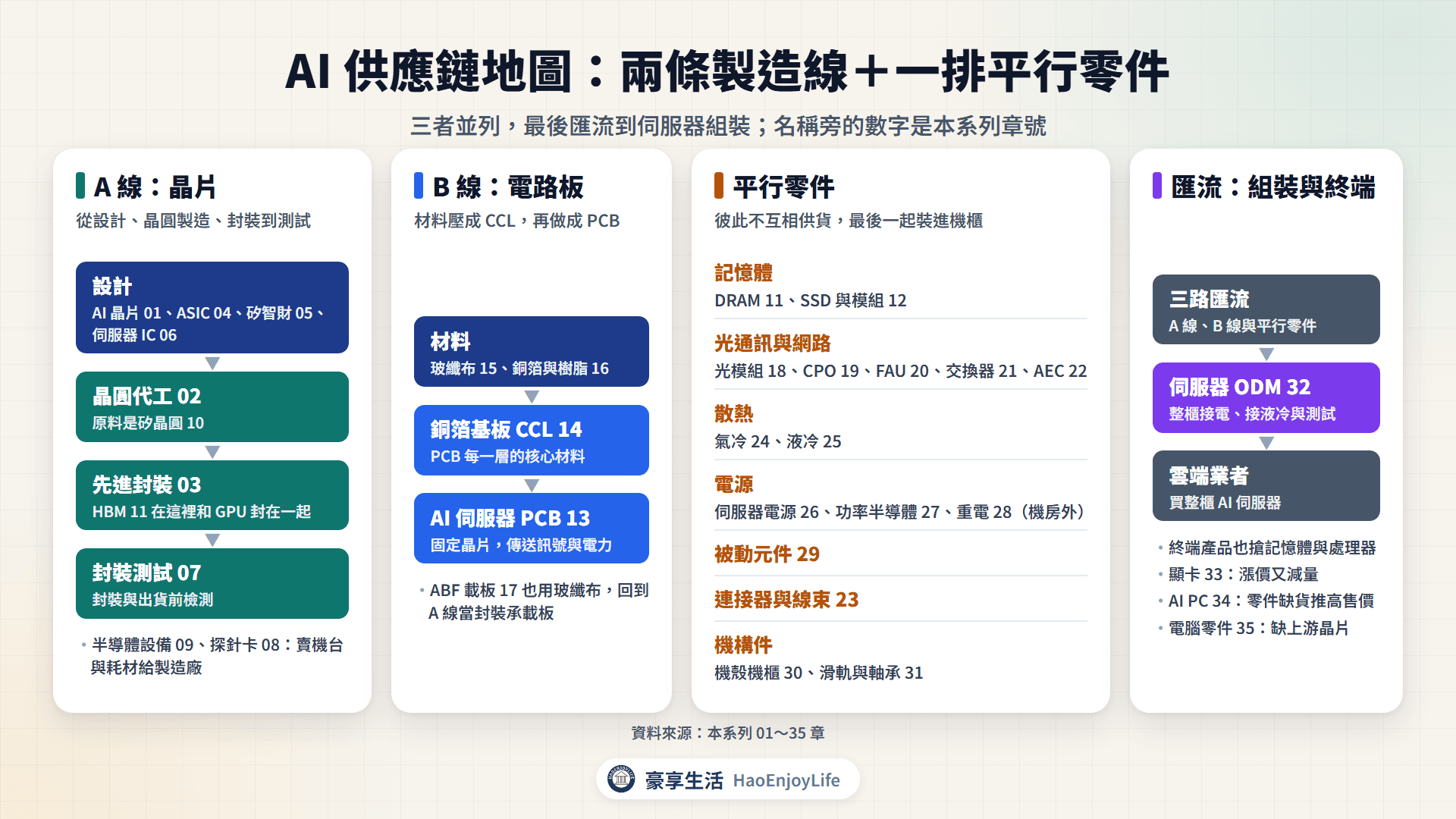Click '氣冷 24、液冷 25' text
Image resolution: width=1456 pixels, height=819 pixels.
click(x=777, y=441)
